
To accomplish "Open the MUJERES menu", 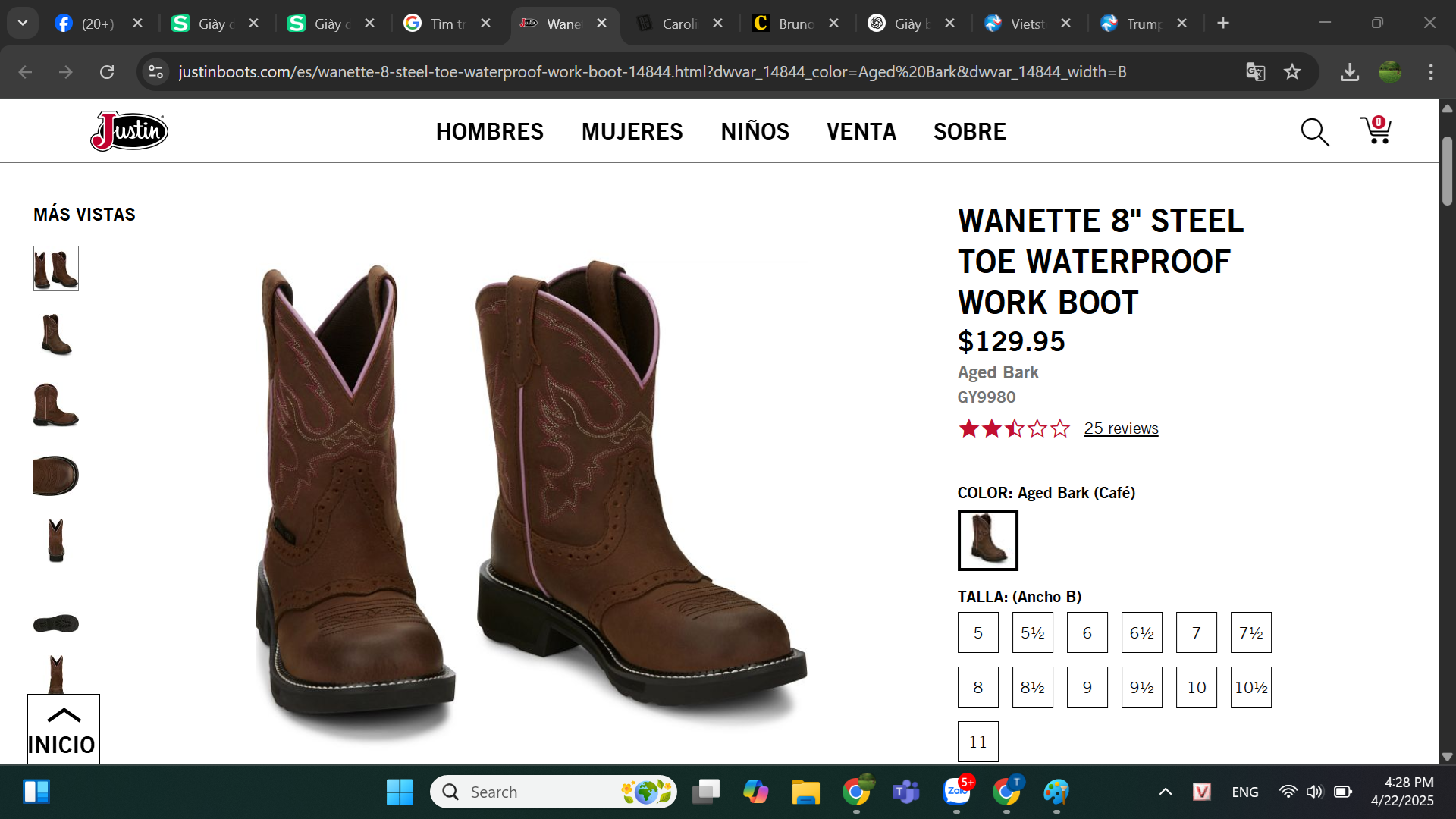I will 632,131.
